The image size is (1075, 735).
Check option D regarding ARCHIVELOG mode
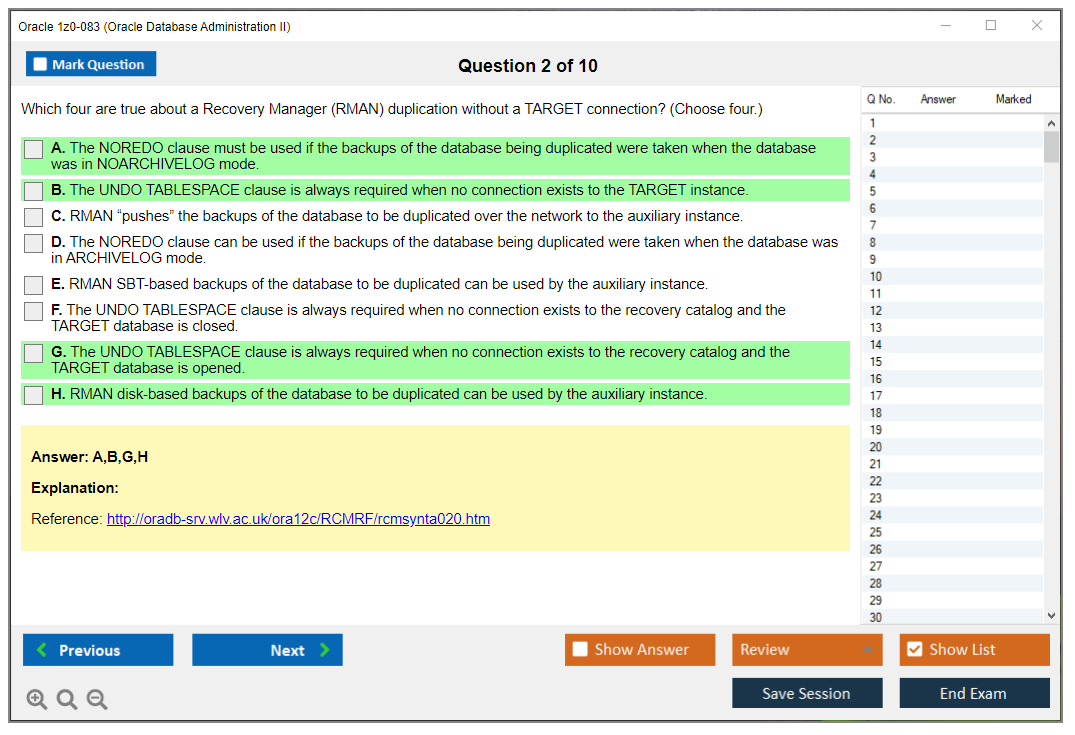(x=32, y=243)
